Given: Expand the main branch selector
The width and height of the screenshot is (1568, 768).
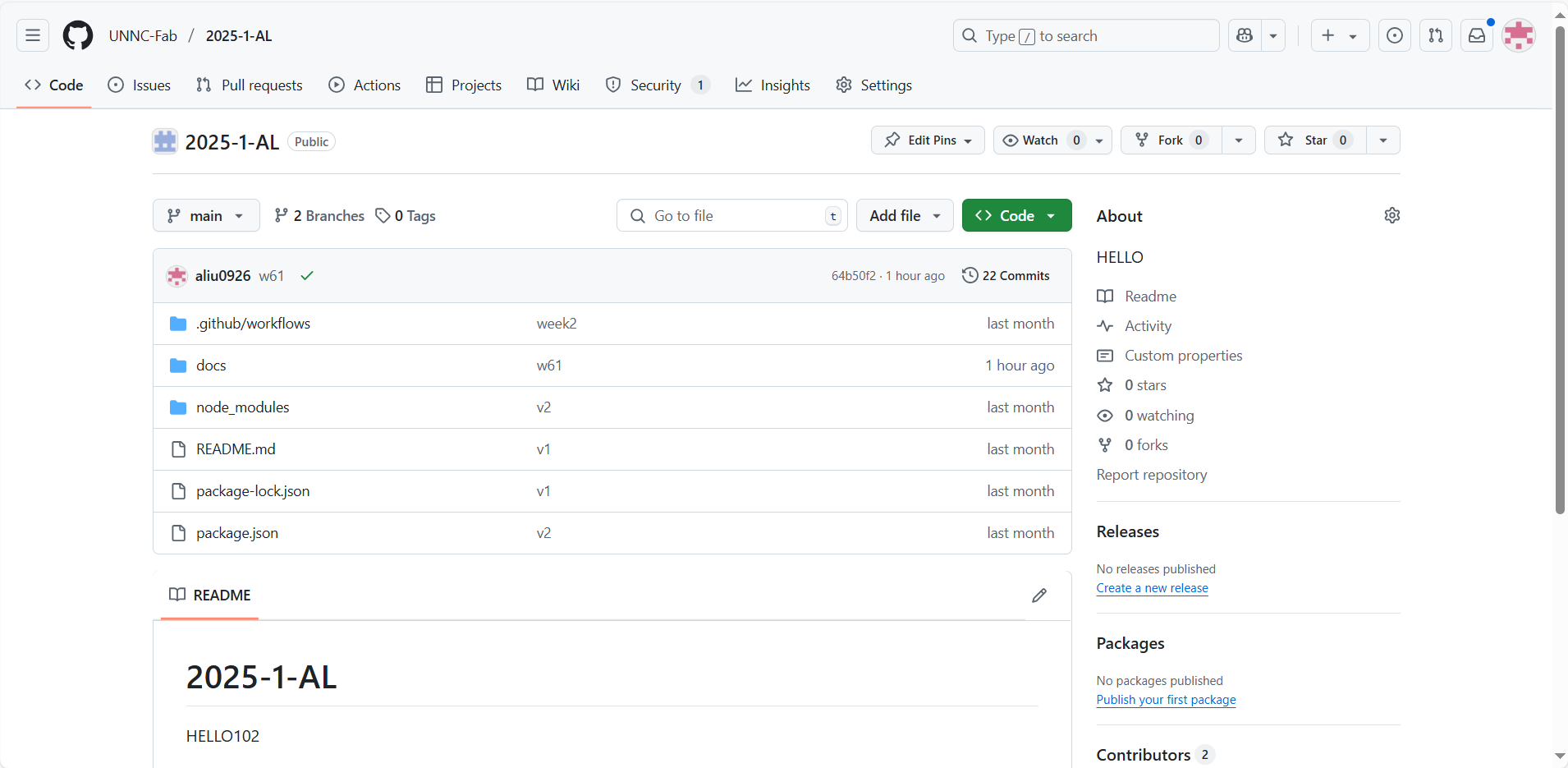Looking at the screenshot, I should (206, 215).
